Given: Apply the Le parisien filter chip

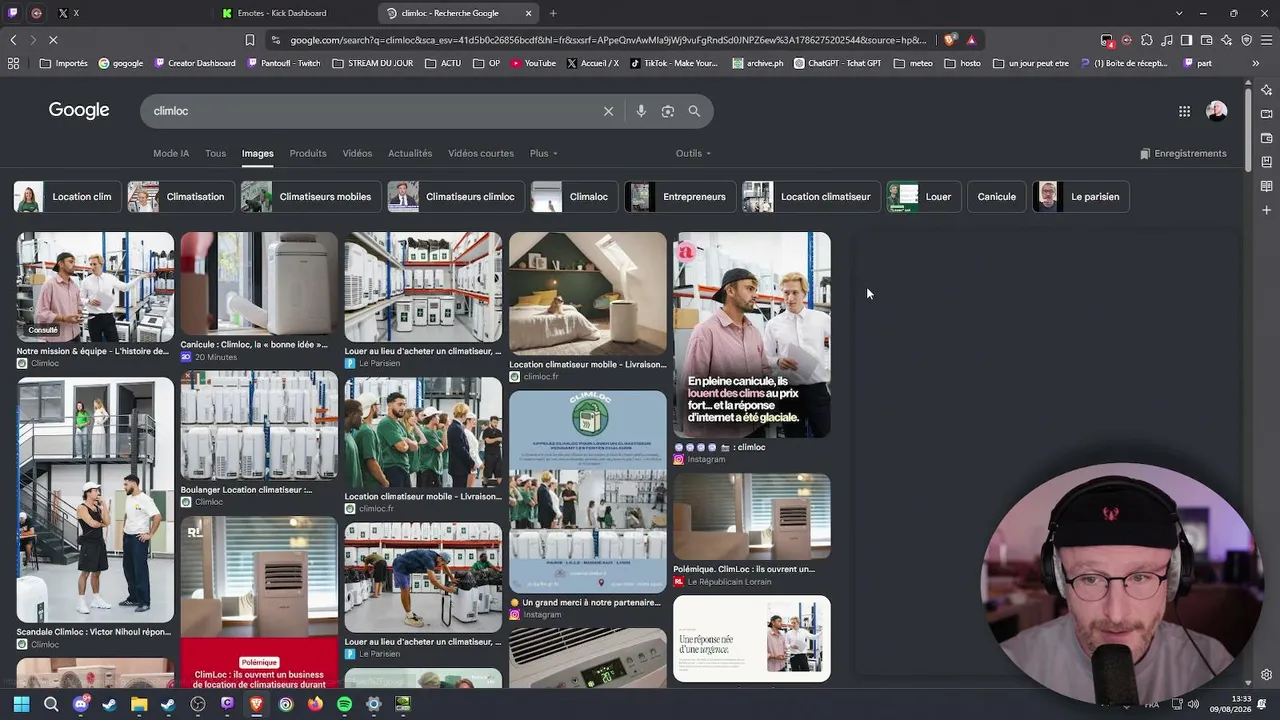Looking at the screenshot, I should pos(1081,197).
